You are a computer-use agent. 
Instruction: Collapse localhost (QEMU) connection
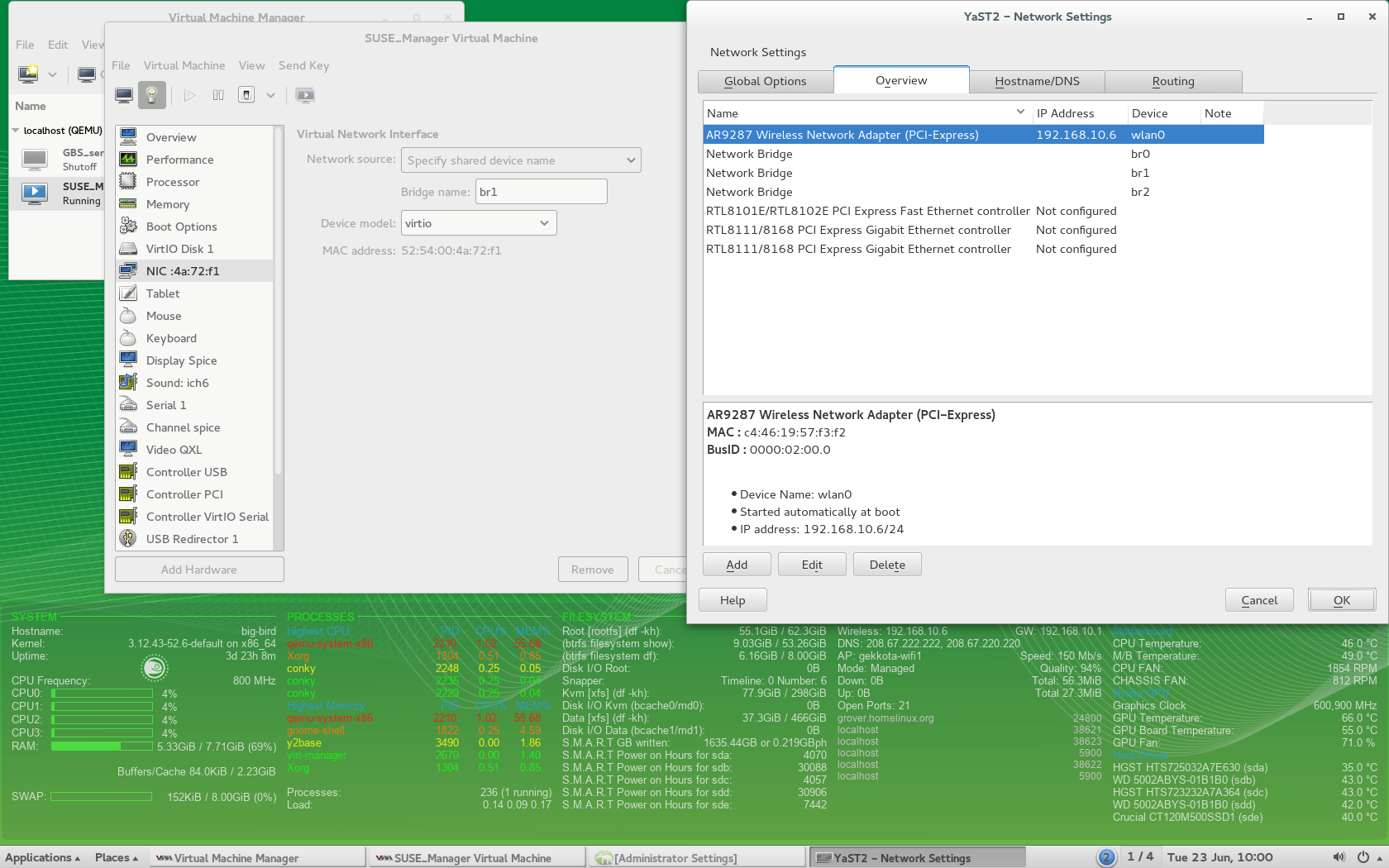16,131
